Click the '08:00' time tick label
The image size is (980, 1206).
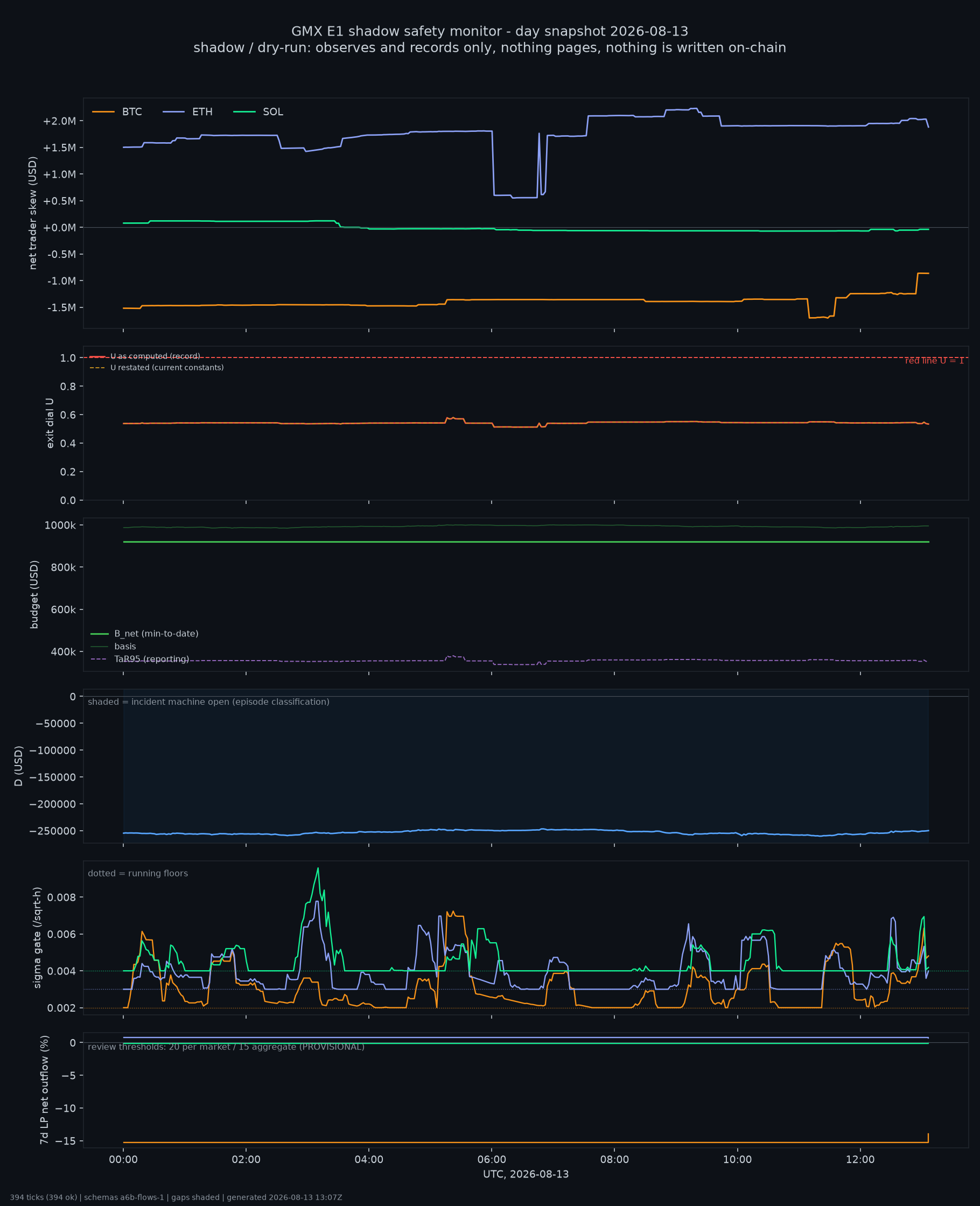[x=615, y=1160]
